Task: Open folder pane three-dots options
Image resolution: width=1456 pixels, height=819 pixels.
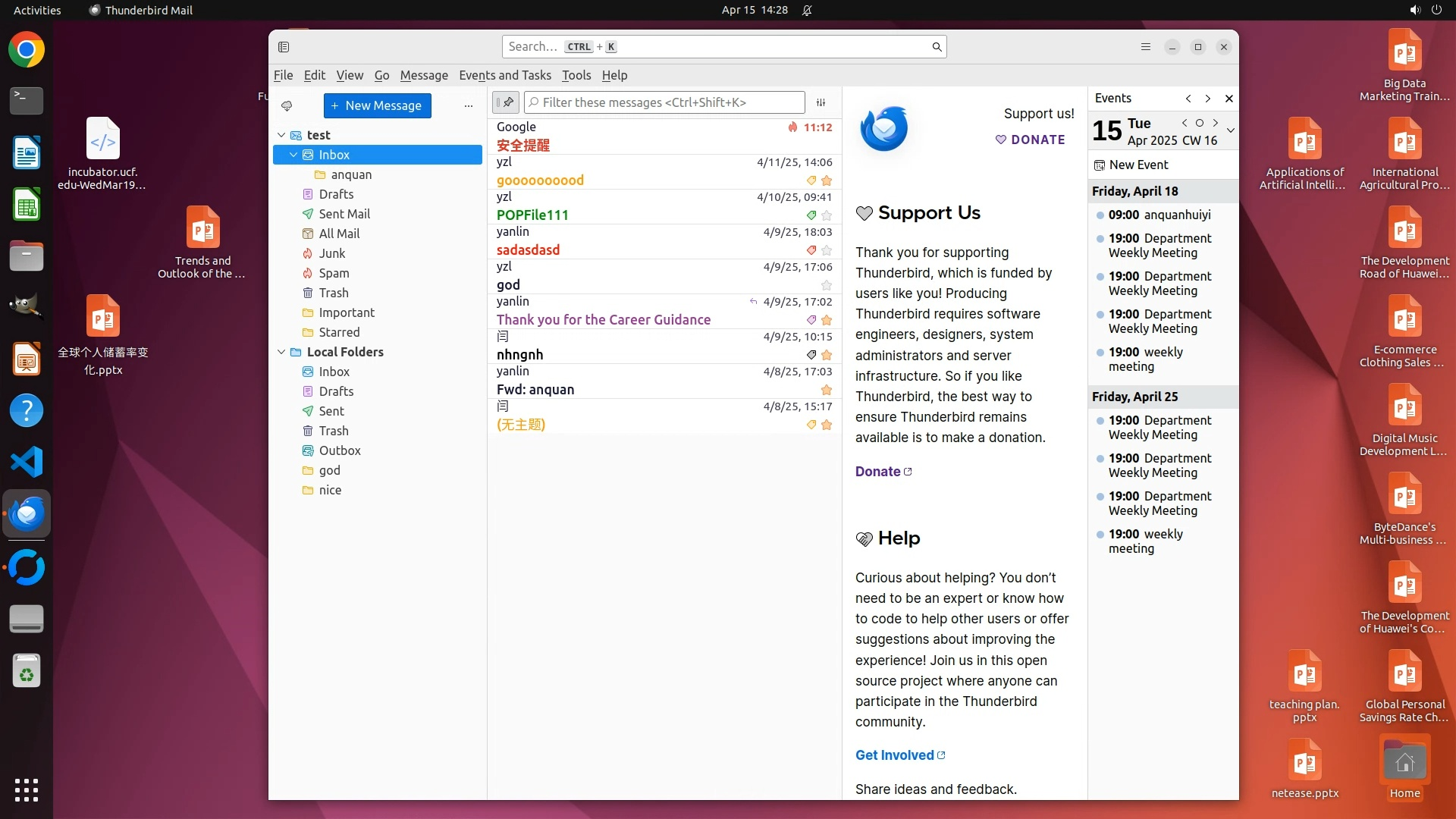Action: click(469, 106)
